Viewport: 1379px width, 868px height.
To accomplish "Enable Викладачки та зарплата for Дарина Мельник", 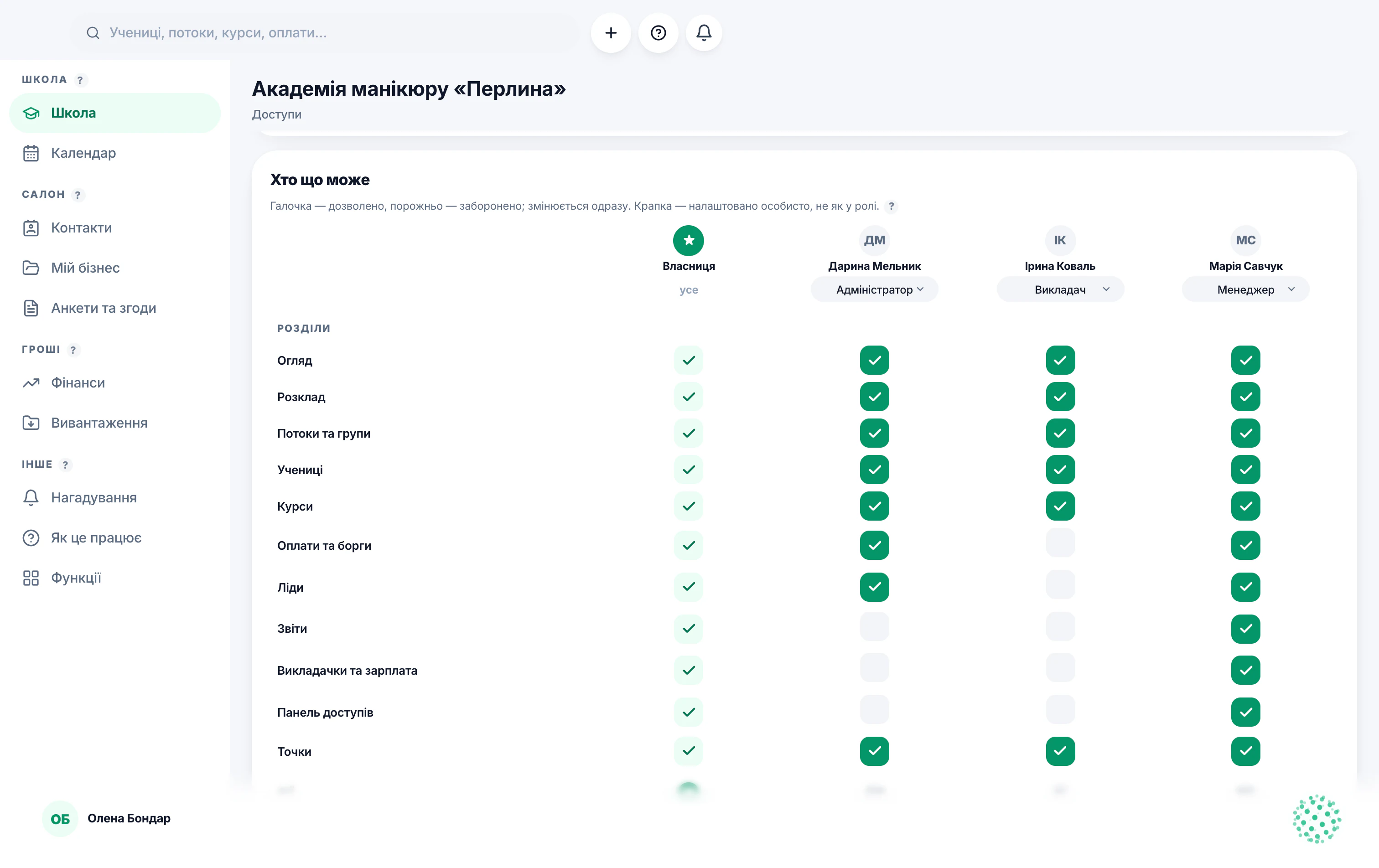I will pyautogui.click(x=875, y=668).
